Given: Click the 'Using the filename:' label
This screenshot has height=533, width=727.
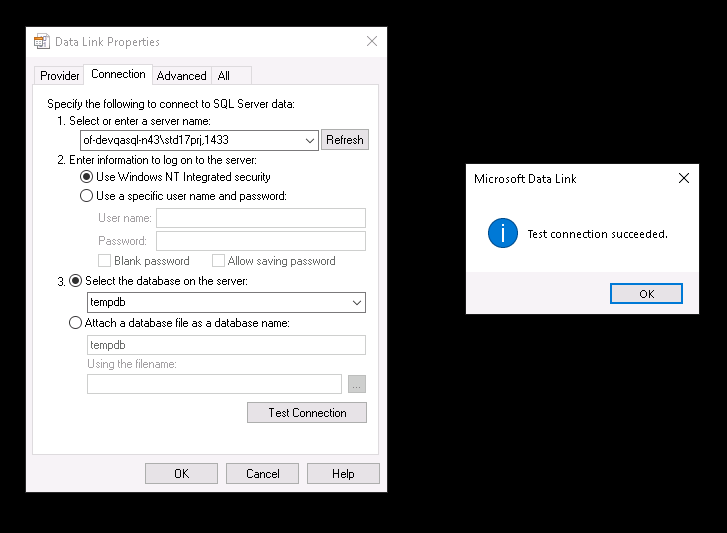Looking at the screenshot, I should (132, 364).
